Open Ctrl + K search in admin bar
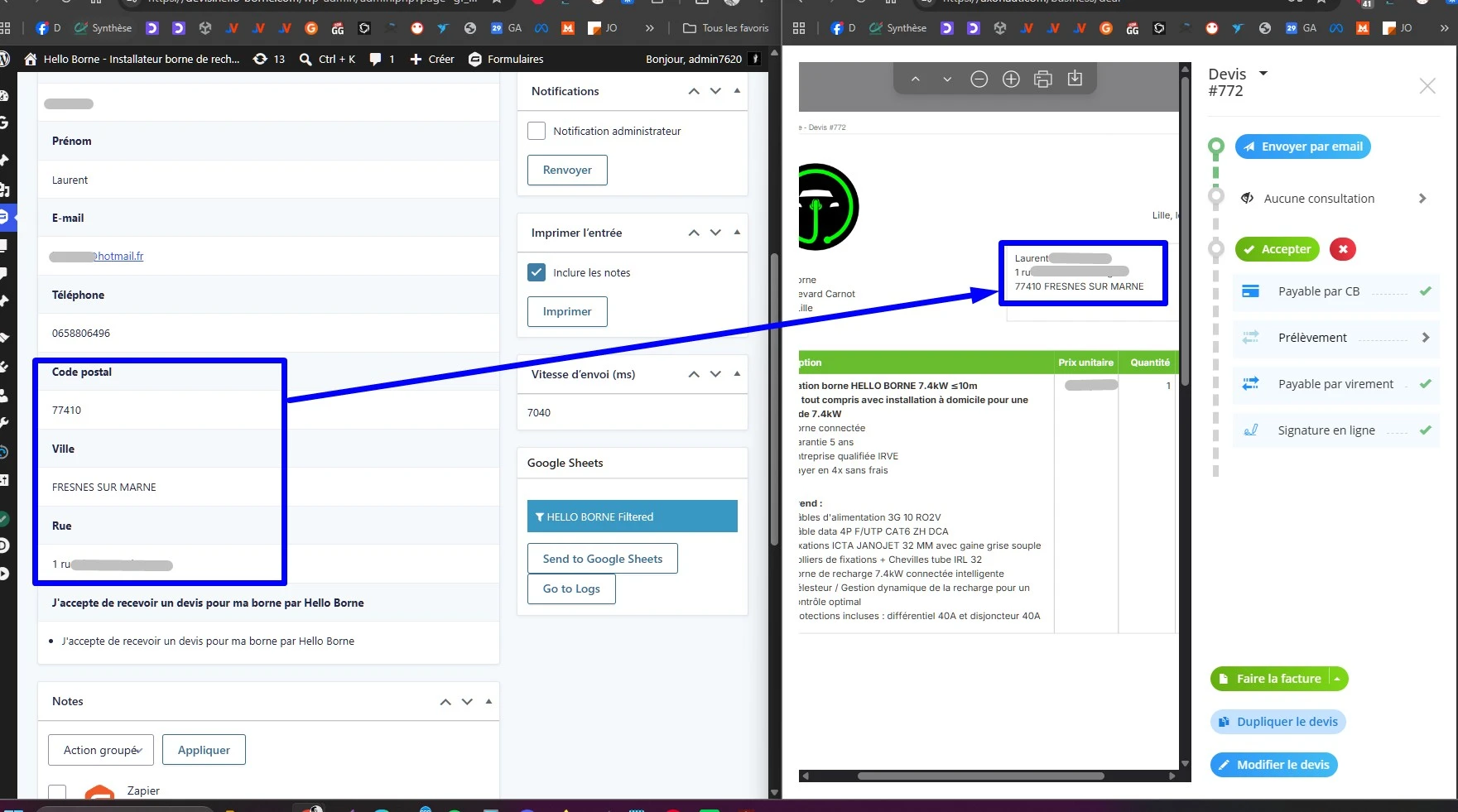Screen dimensions: 1458x812 (x=327, y=59)
